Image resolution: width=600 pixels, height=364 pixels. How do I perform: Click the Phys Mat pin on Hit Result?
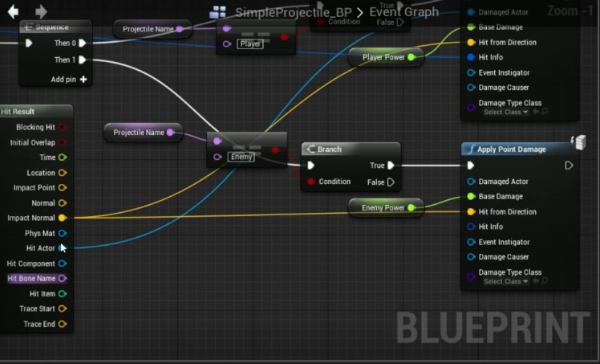pos(62,233)
